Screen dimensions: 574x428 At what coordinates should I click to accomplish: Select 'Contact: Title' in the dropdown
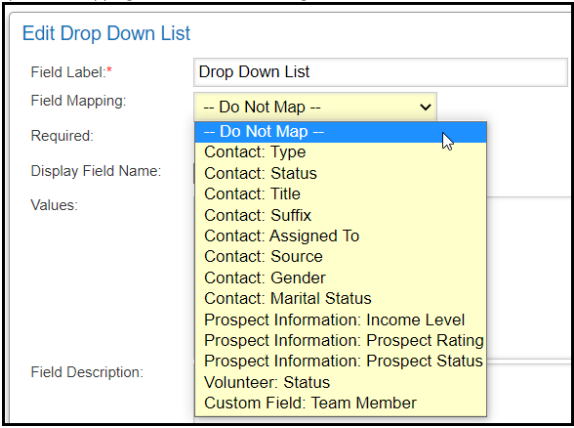340,194
